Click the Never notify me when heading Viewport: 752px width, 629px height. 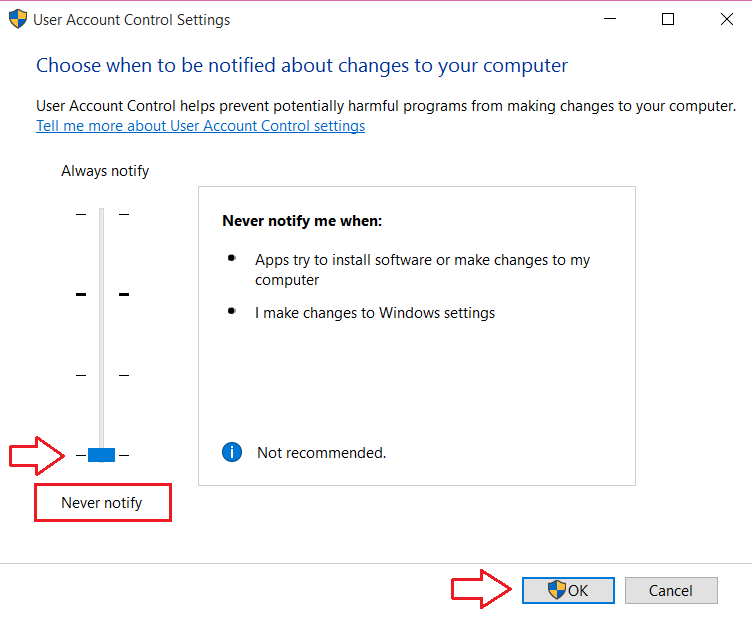coord(302,221)
